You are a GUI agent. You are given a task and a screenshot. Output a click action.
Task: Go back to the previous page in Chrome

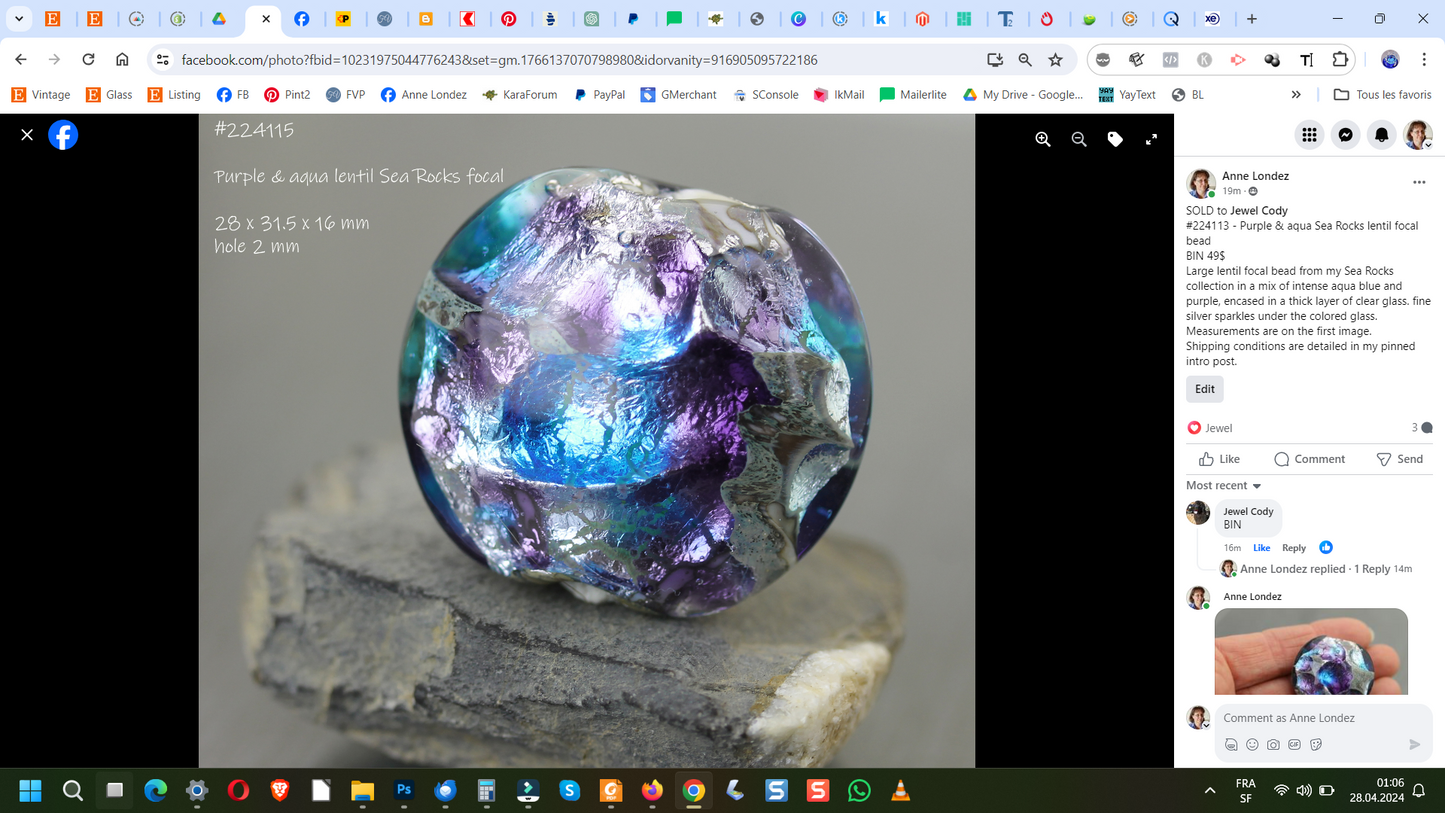point(21,60)
